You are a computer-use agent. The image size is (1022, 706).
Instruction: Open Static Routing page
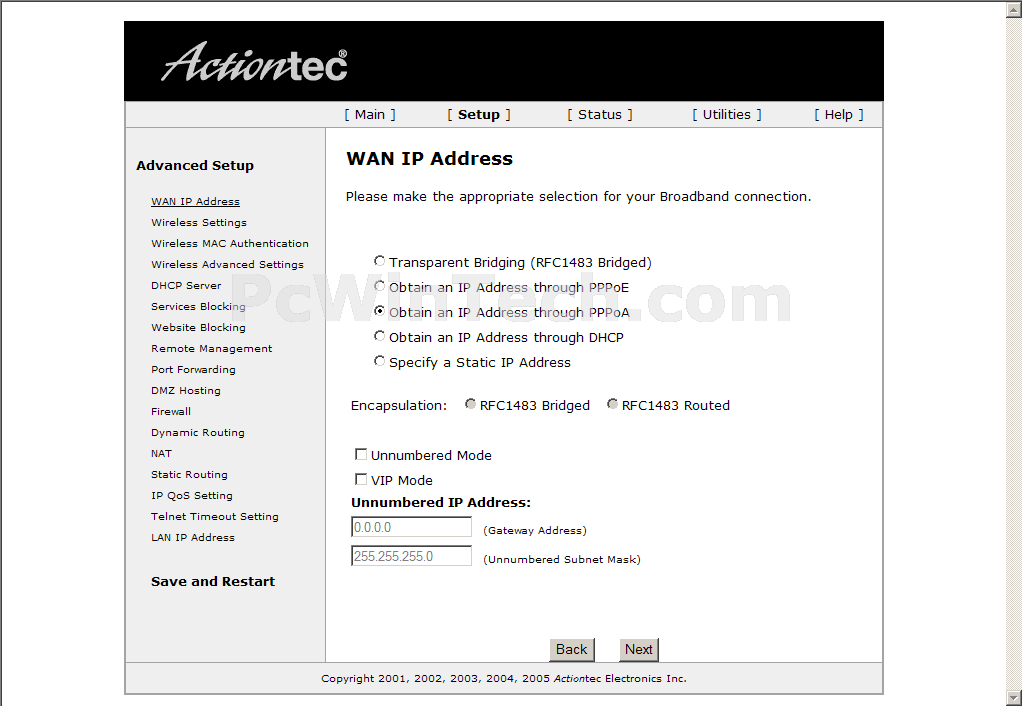[189, 474]
